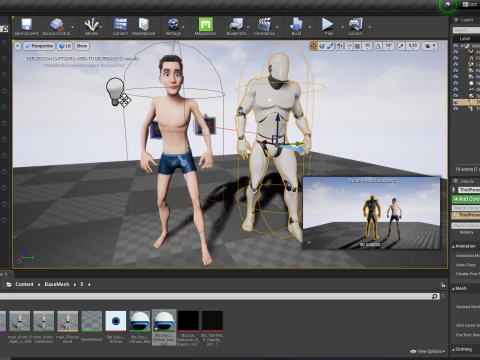Click the content browser folder icon
This screenshot has height=360, width=480.
click(9, 284)
